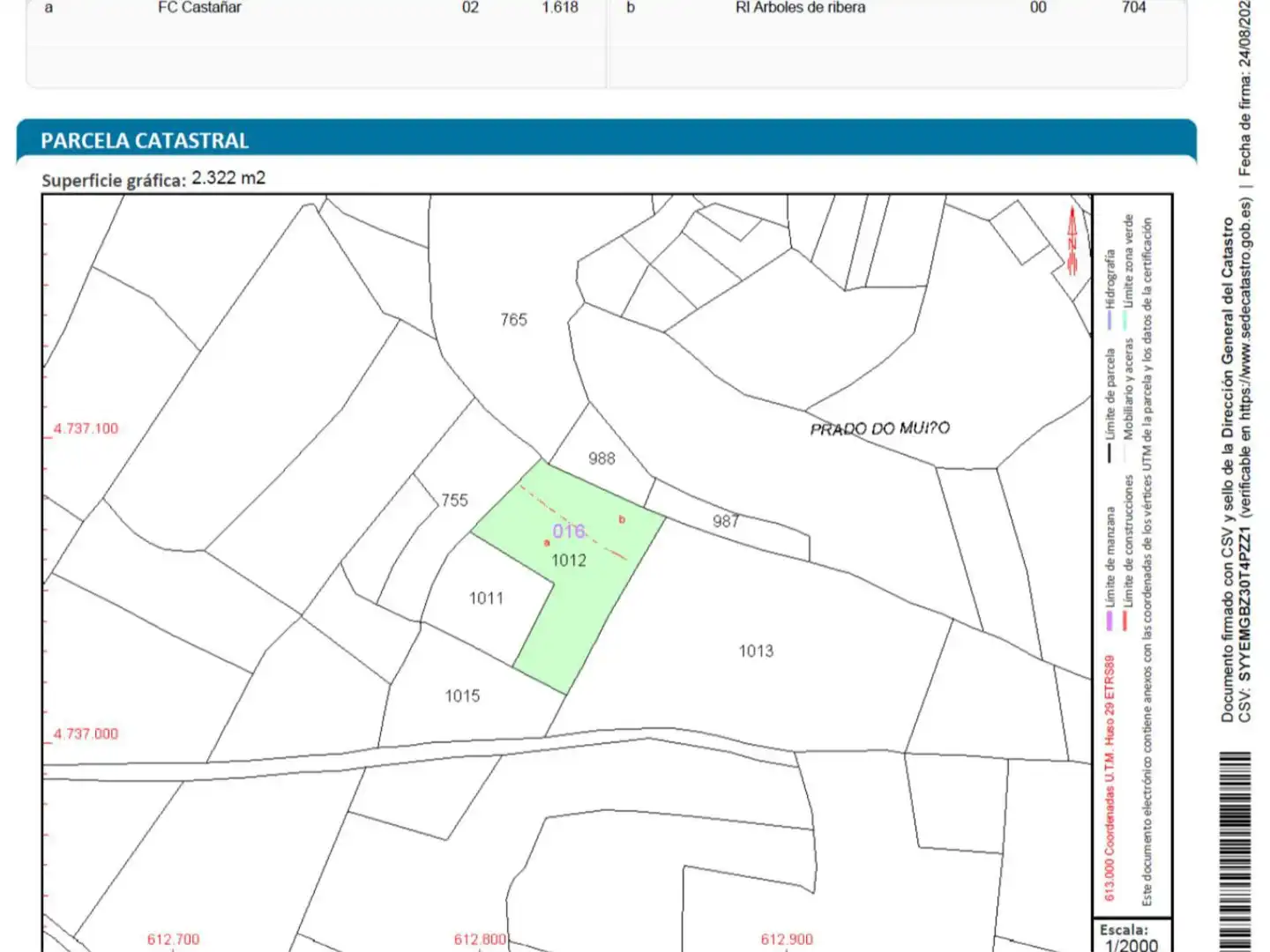
Task: Click the 4.737.000 coordinate label
Action: pyautogui.click(x=86, y=734)
